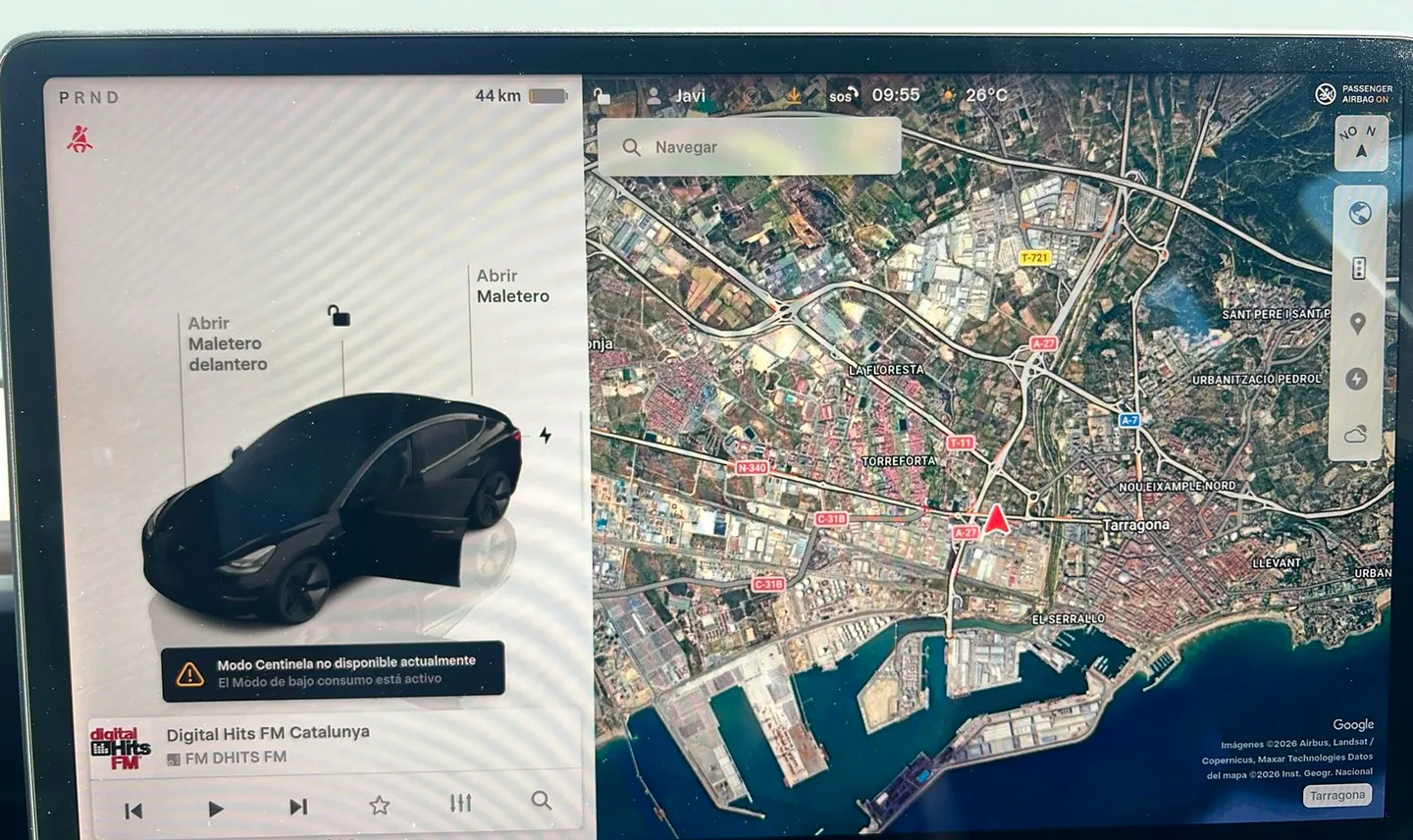Image resolution: width=1413 pixels, height=840 pixels.
Task: Tap the unlock padlock above the car
Action: [339, 315]
